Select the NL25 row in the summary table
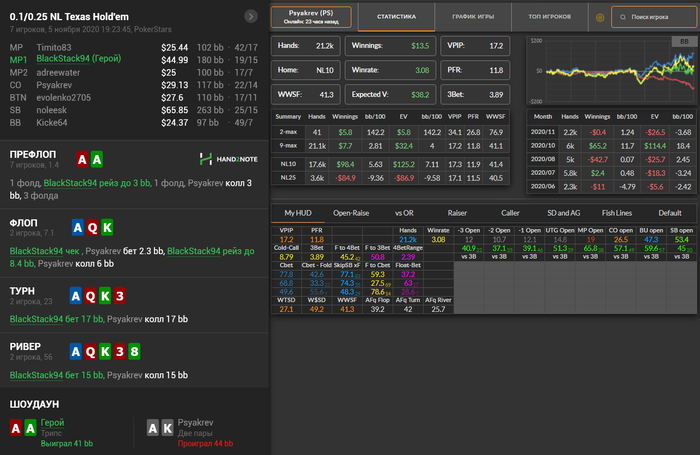Viewport: 700px width, 455px height. 286,178
